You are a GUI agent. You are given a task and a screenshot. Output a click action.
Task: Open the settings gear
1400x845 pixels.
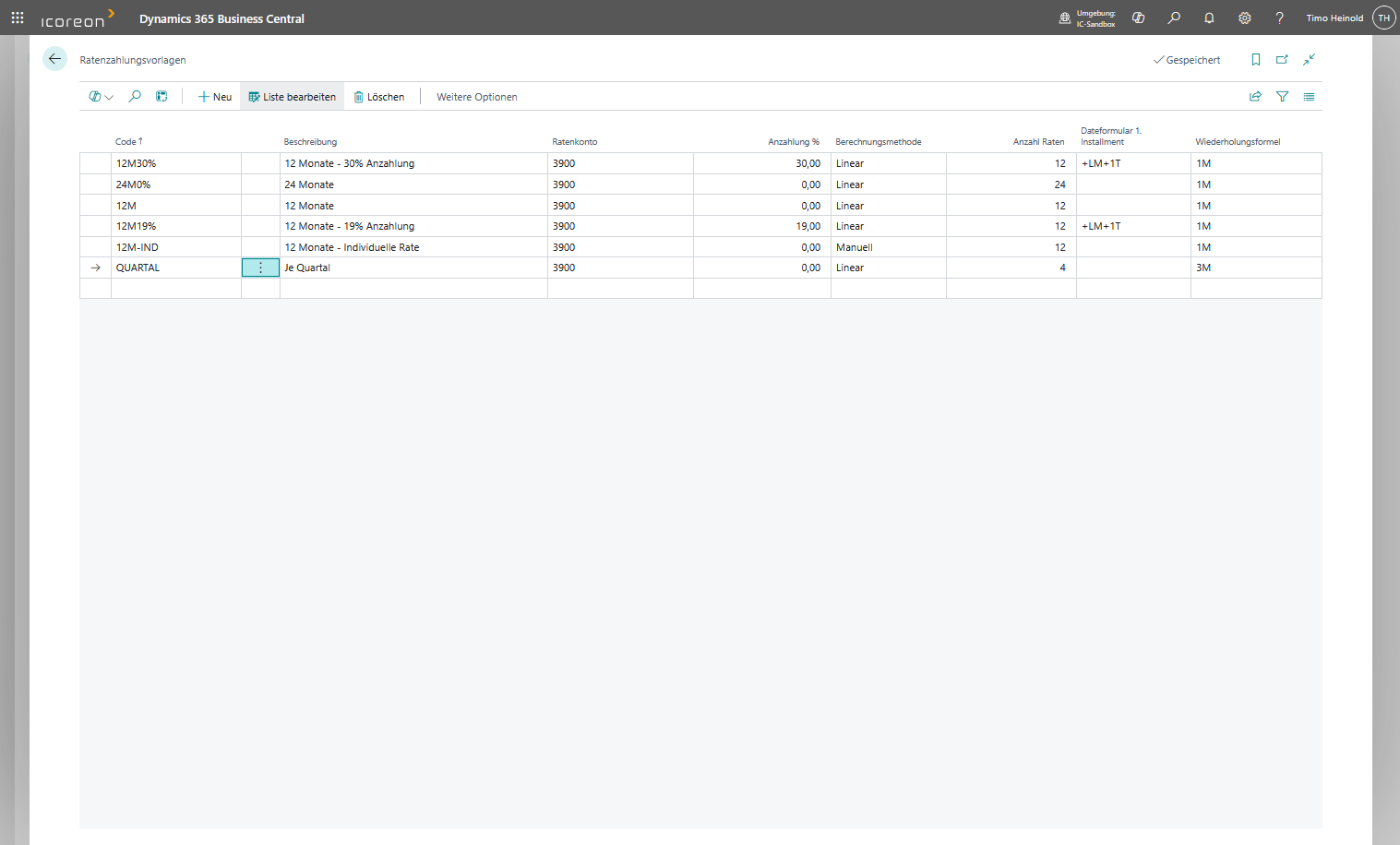(1244, 18)
